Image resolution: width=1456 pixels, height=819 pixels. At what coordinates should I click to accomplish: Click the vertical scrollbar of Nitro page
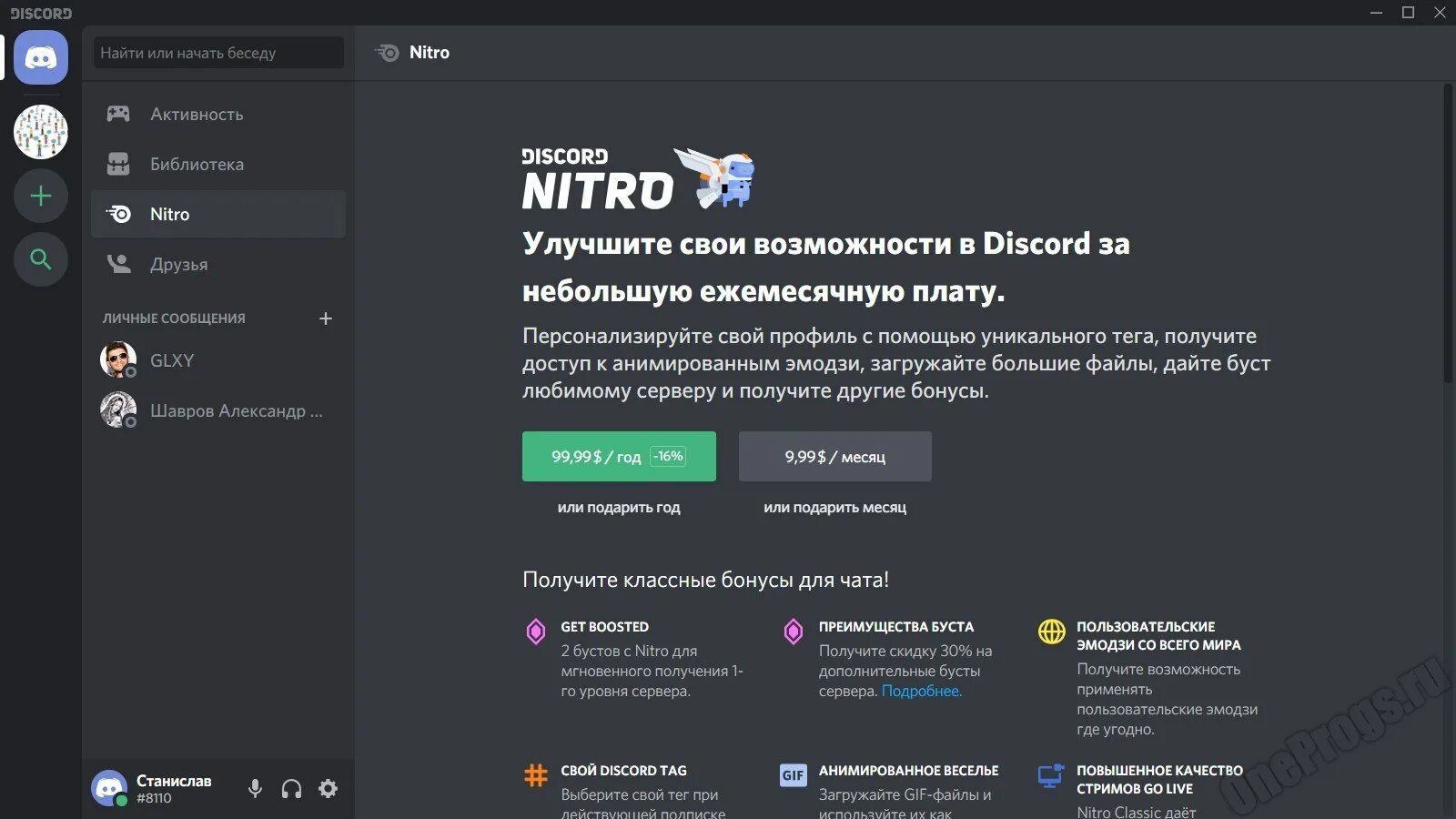pos(1448,235)
